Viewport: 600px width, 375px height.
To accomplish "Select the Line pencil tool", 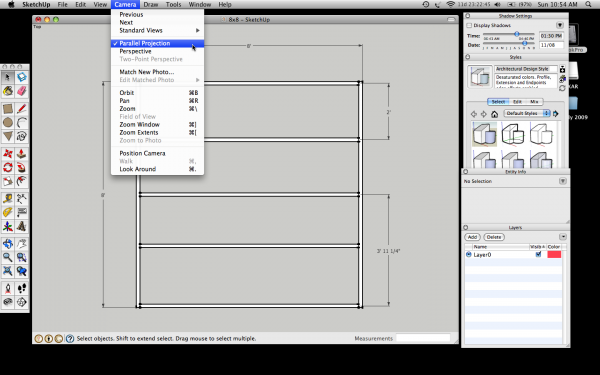I will click(x=22, y=109).
